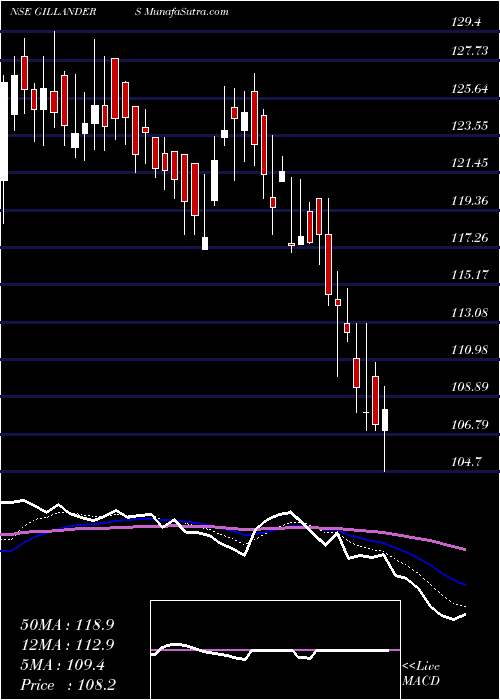Click the 5MA : 109.4 readout
Viewport: 500px width, 700px height.
[x=62, y=665]
